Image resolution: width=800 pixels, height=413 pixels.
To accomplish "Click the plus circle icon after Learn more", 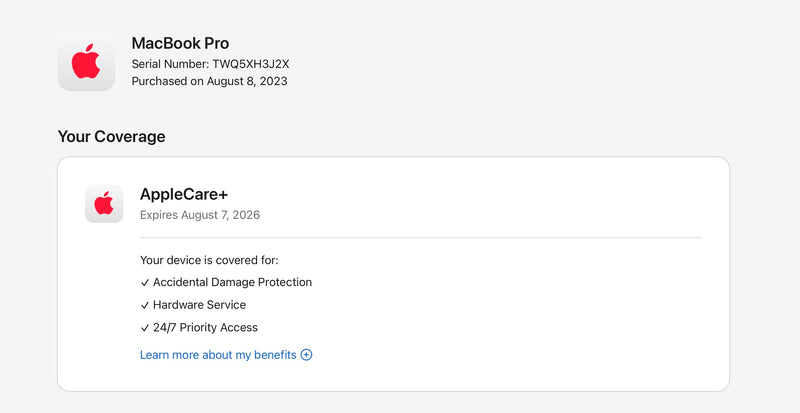I will [x=307, y=355].
